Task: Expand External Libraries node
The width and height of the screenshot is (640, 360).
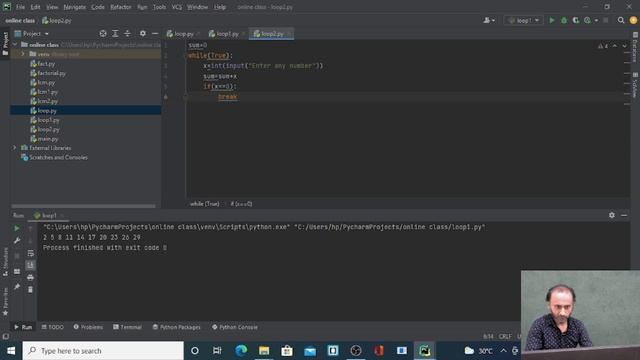Action: click(15, 148)
